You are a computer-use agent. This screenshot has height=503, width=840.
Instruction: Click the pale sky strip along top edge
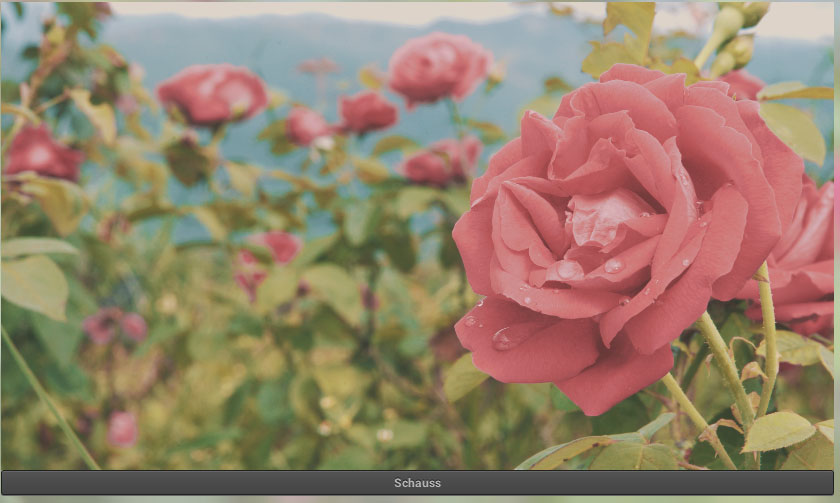pyautogui.click(x=400, y=10)
